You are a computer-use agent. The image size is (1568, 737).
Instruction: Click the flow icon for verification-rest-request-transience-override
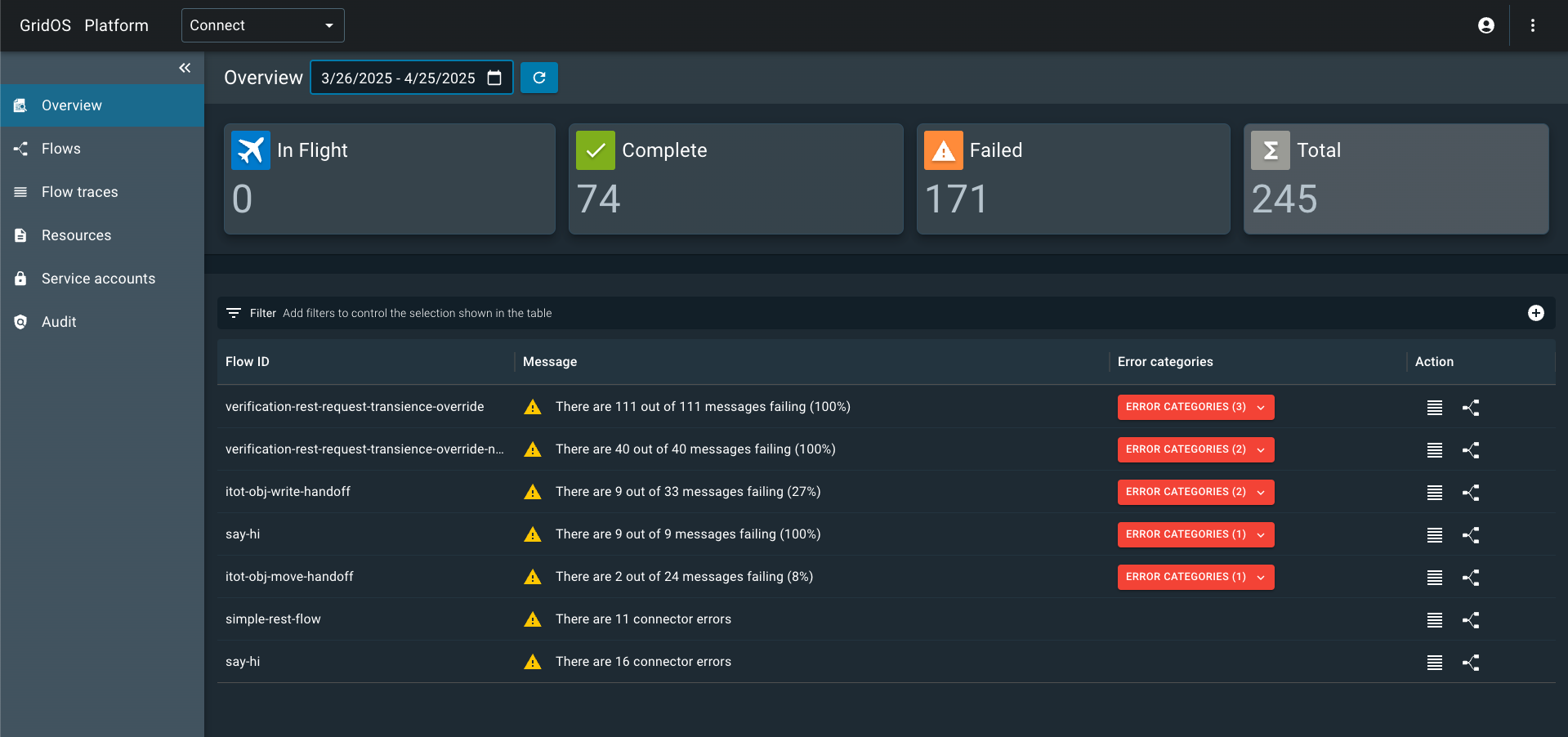coord(1471,408)
